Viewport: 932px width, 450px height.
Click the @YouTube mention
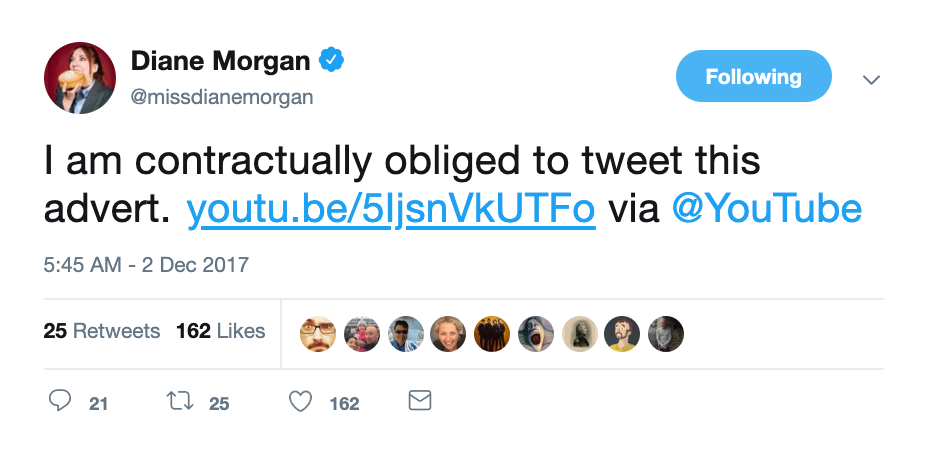pos(767,209)
